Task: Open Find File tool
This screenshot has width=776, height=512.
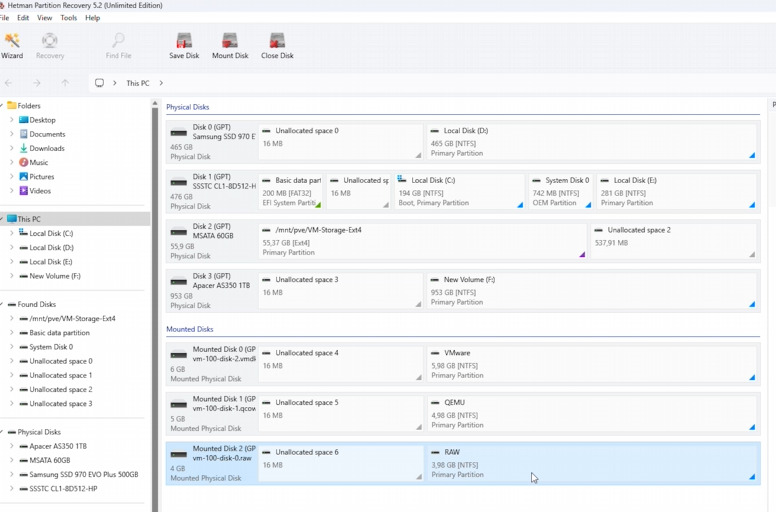Action: [x=118, y=46]
